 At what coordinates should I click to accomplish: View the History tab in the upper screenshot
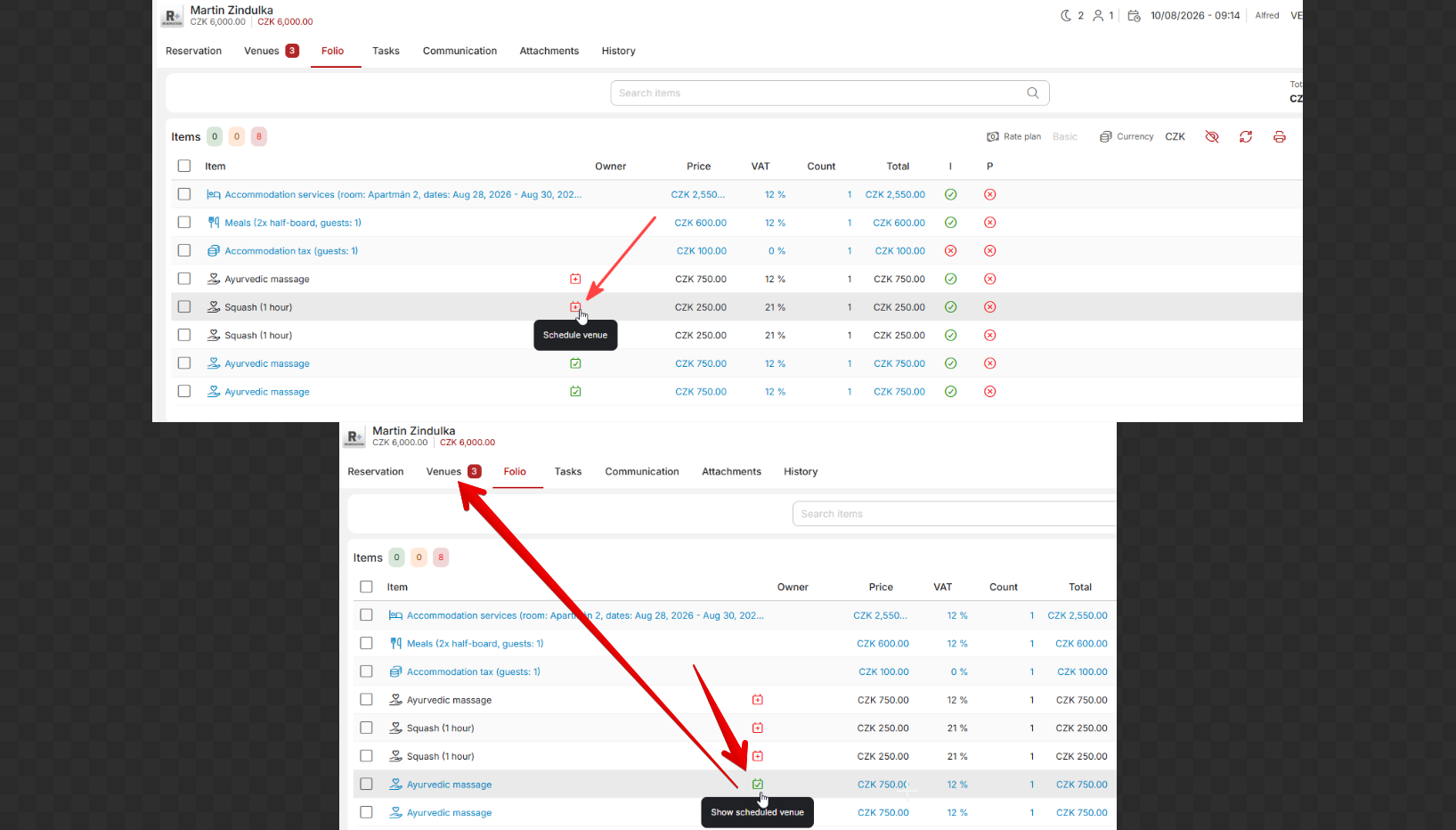click(x=619, y=51)
